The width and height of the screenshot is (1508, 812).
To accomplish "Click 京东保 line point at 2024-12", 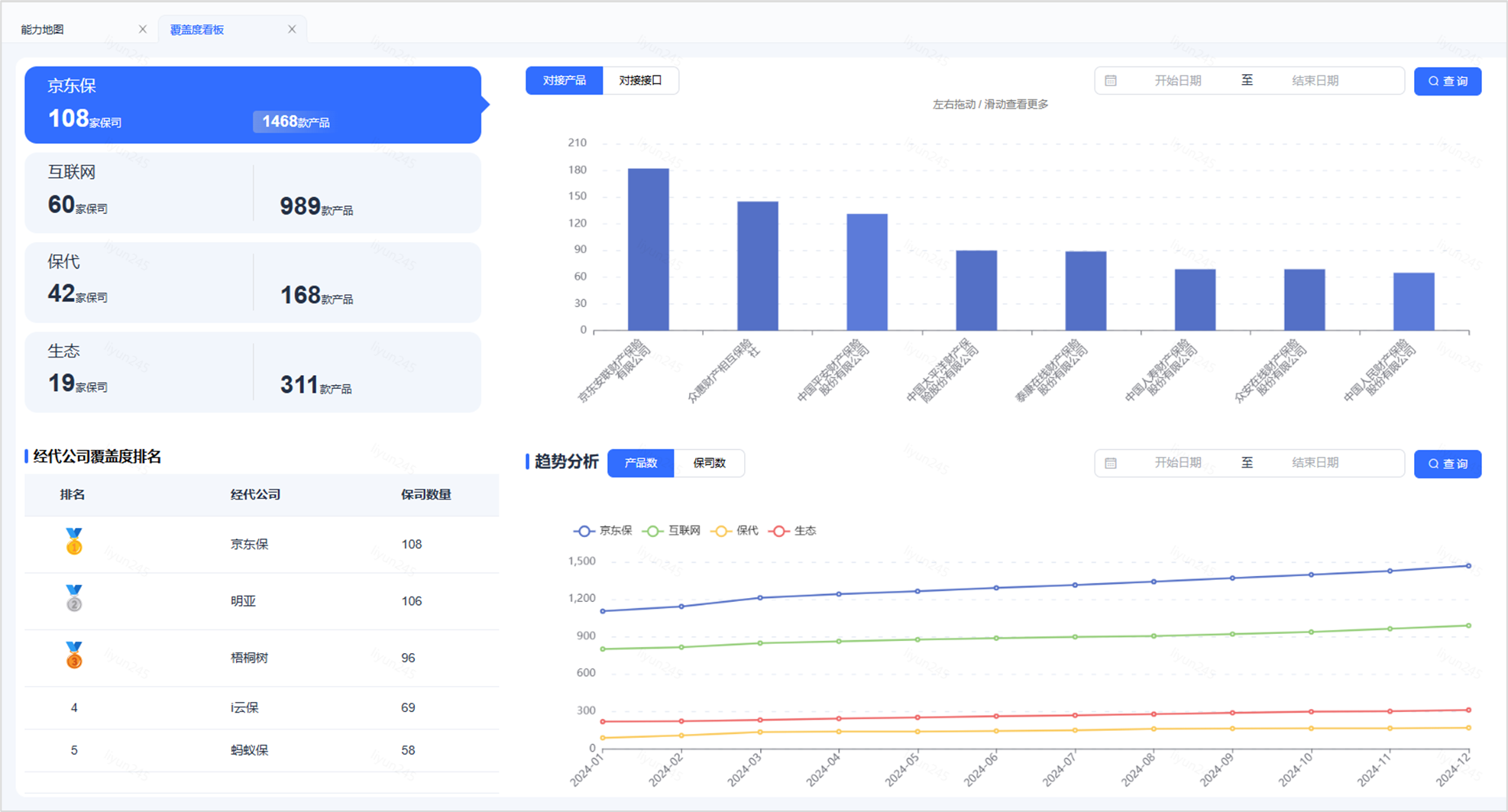I will (1468, 566).
